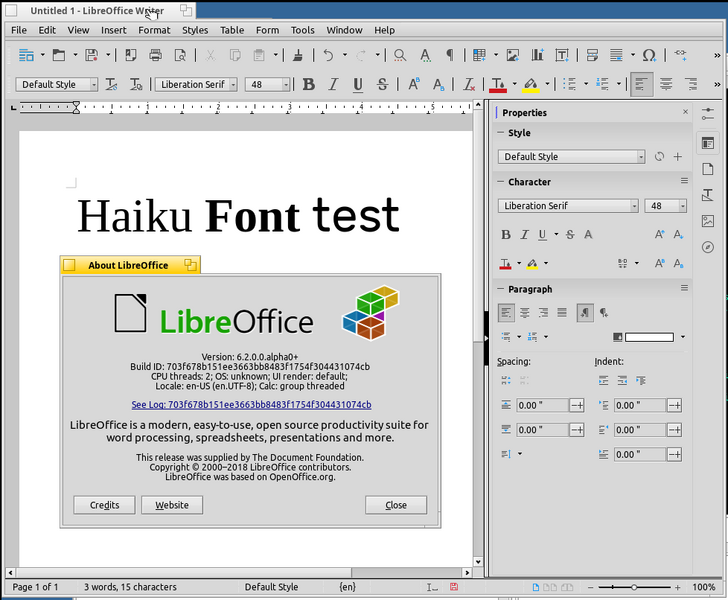Open the Tools menu

point(303,30)
